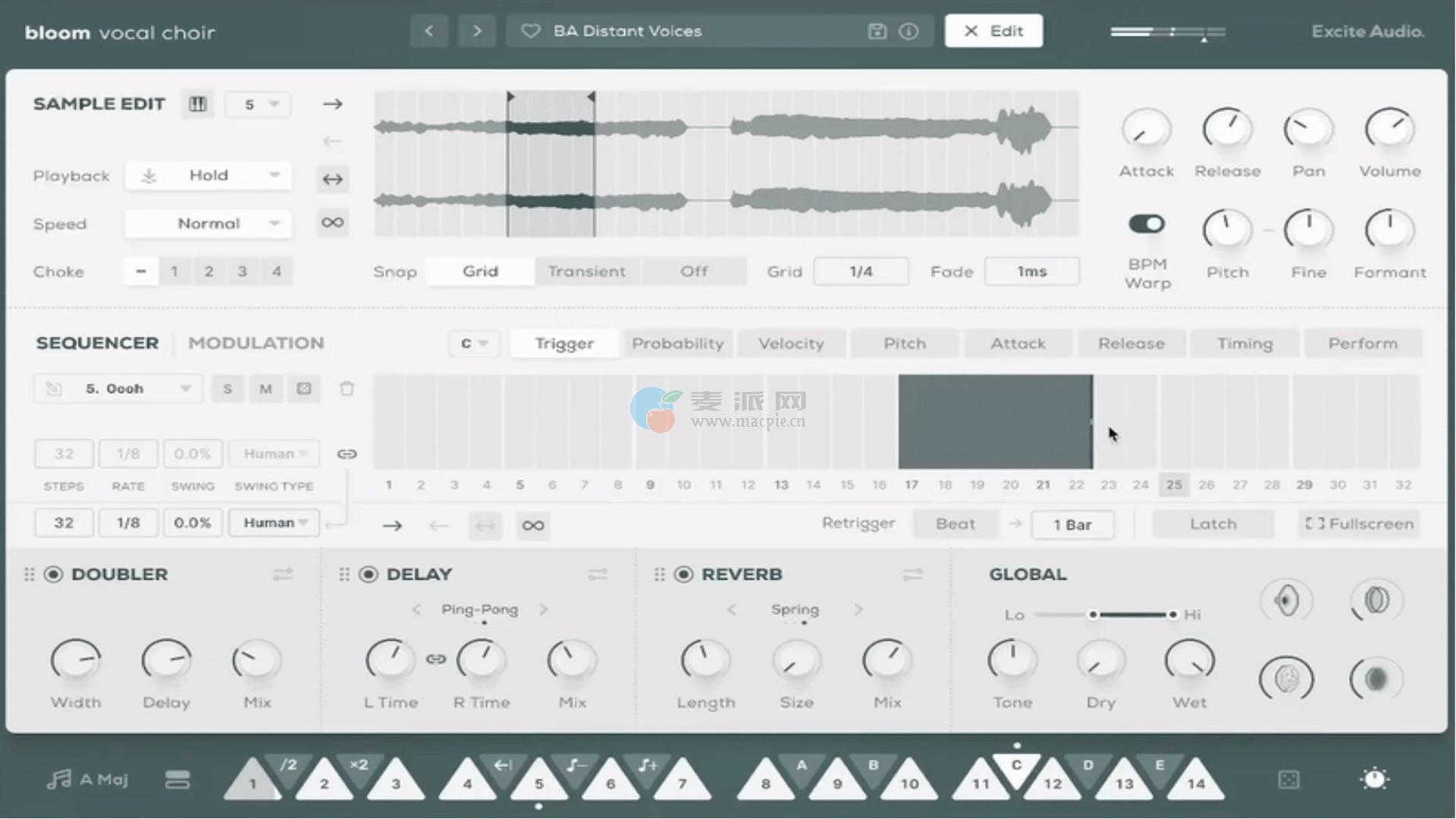Set choke group to none (dash)

141,271
